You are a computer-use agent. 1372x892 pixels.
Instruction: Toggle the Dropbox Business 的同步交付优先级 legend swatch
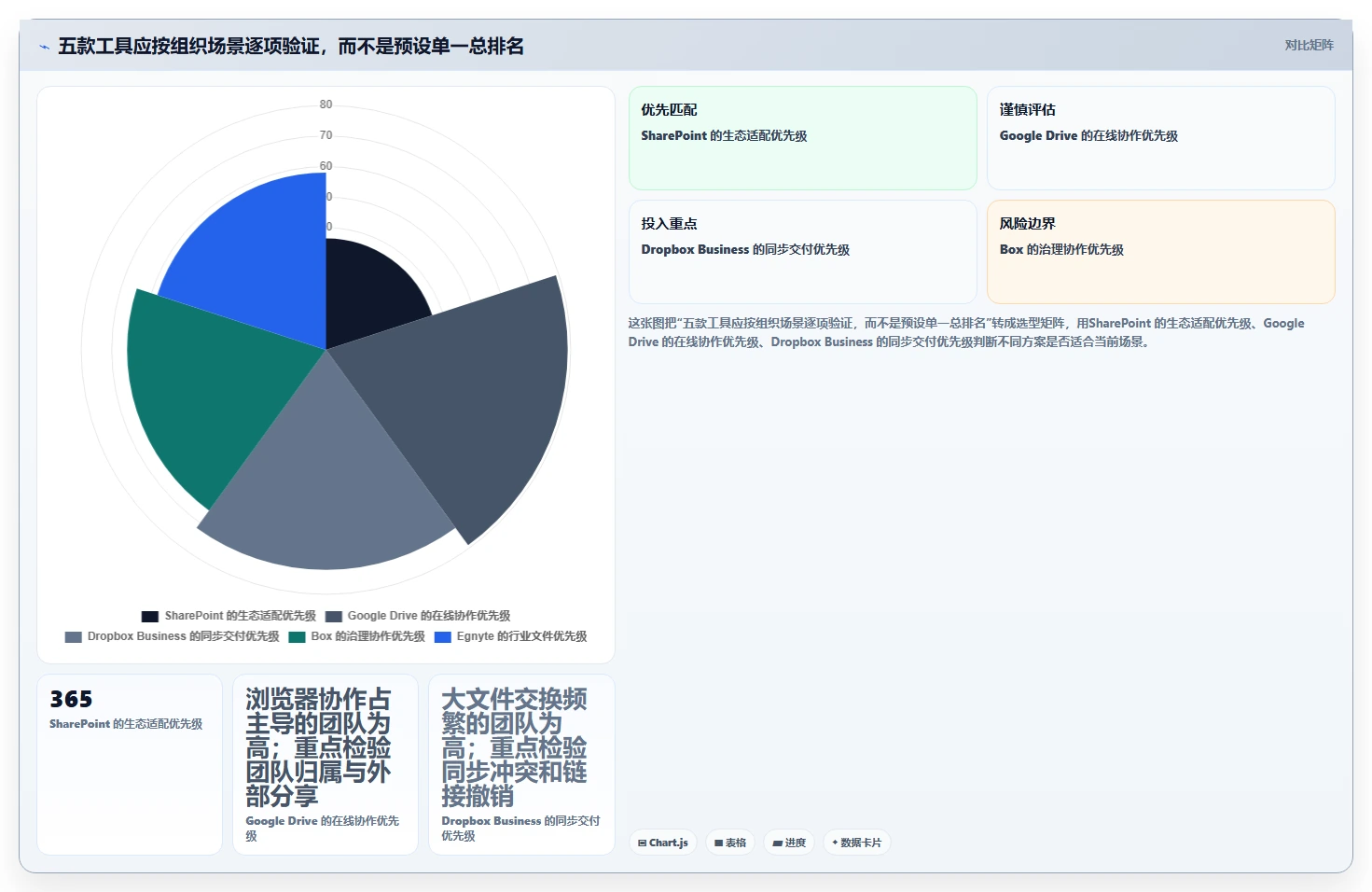73,637
